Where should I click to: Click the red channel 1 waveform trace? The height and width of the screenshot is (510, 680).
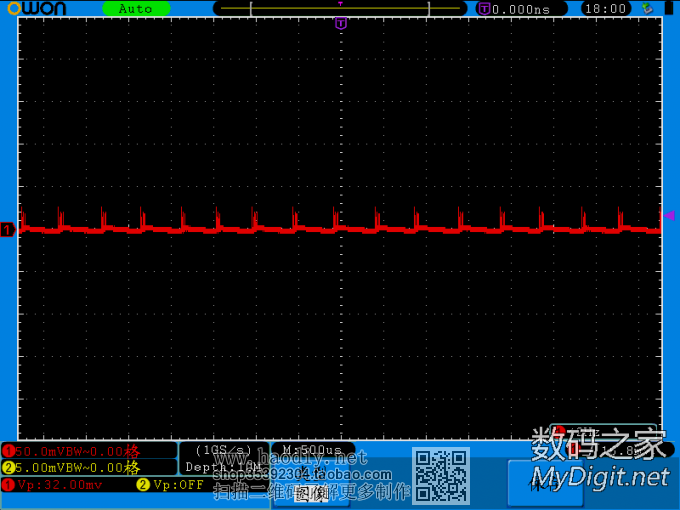pyautogui.click(x=300, y=229)
